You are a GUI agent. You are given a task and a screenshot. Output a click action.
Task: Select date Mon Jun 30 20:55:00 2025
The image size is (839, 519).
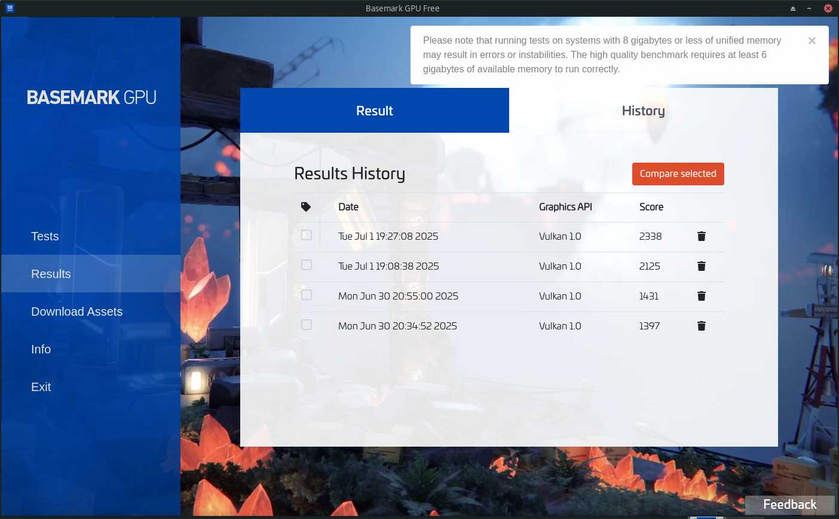click(x=398, y=296)
